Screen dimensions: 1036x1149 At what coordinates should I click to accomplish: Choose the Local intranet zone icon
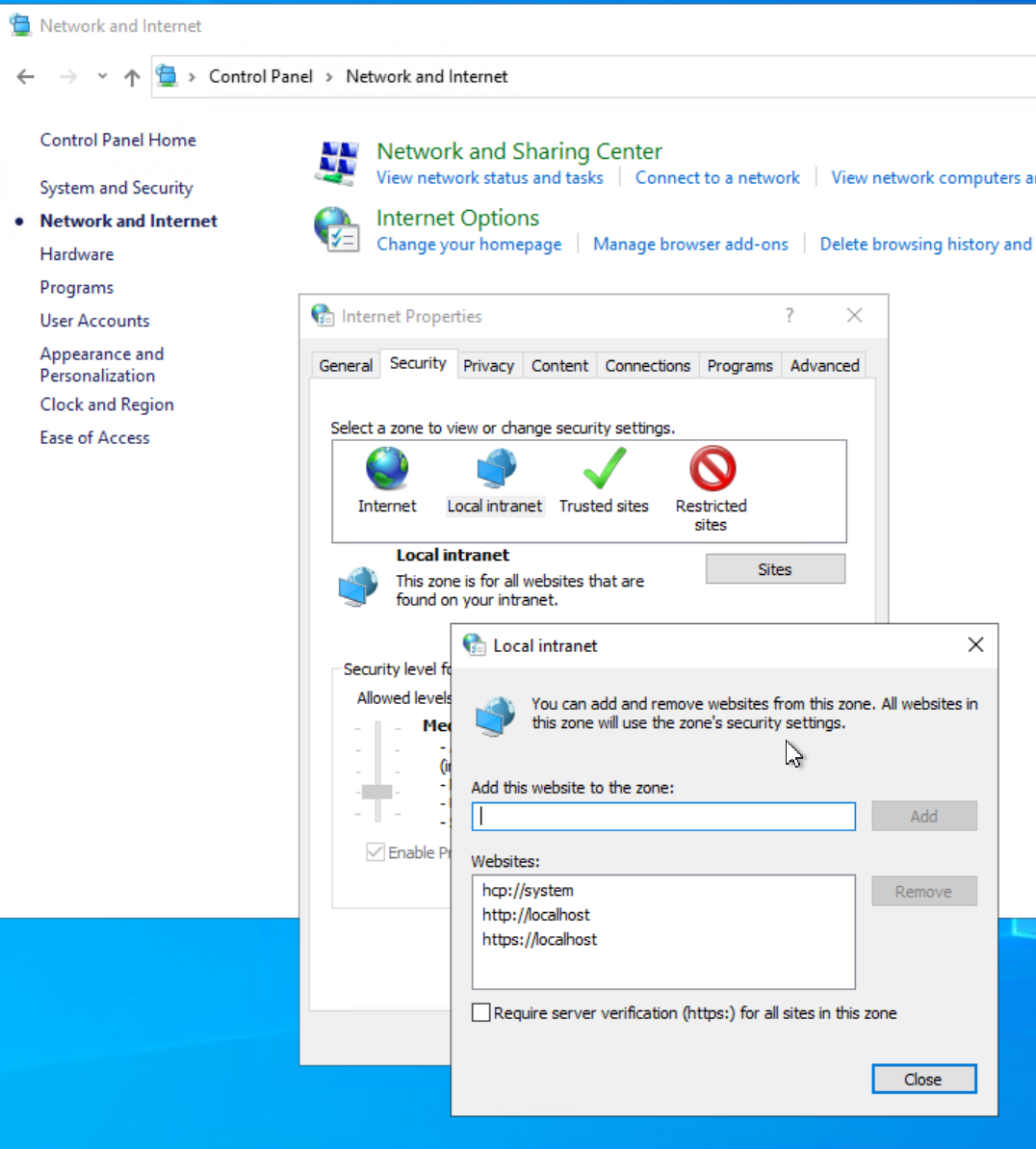[x=495, y=470]
